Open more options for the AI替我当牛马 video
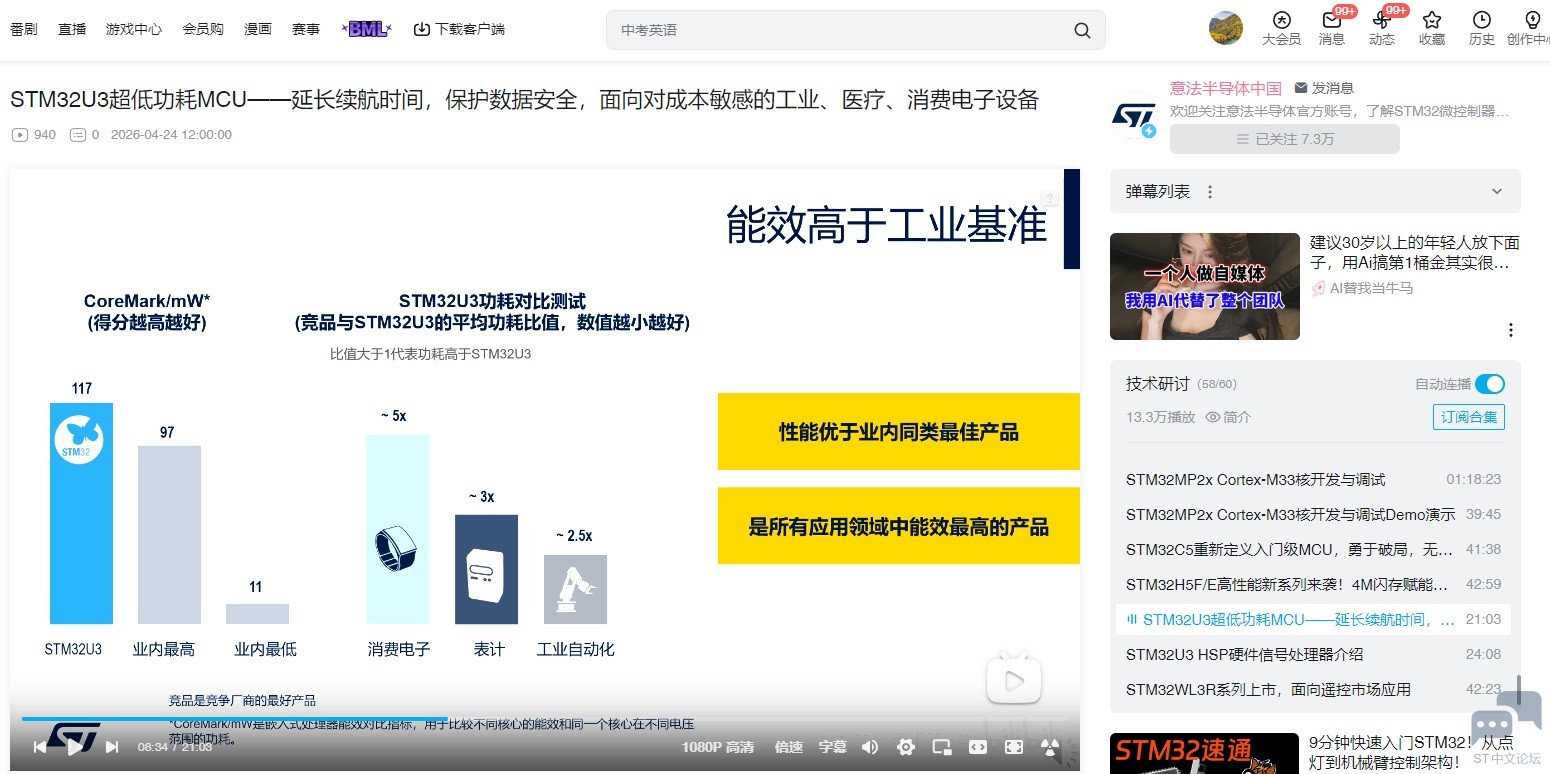The height and width of the screenshot is (774, 1550). coord(1511,330)
